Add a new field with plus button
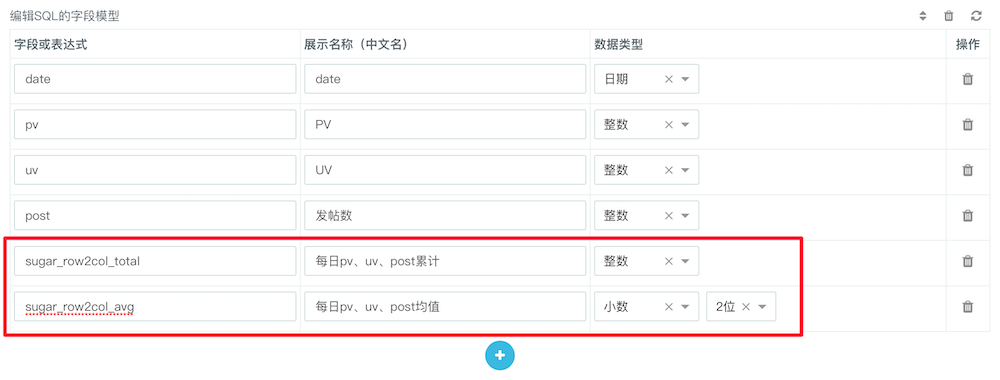The width and height of the screenshot is (1000, 380). 500,355
